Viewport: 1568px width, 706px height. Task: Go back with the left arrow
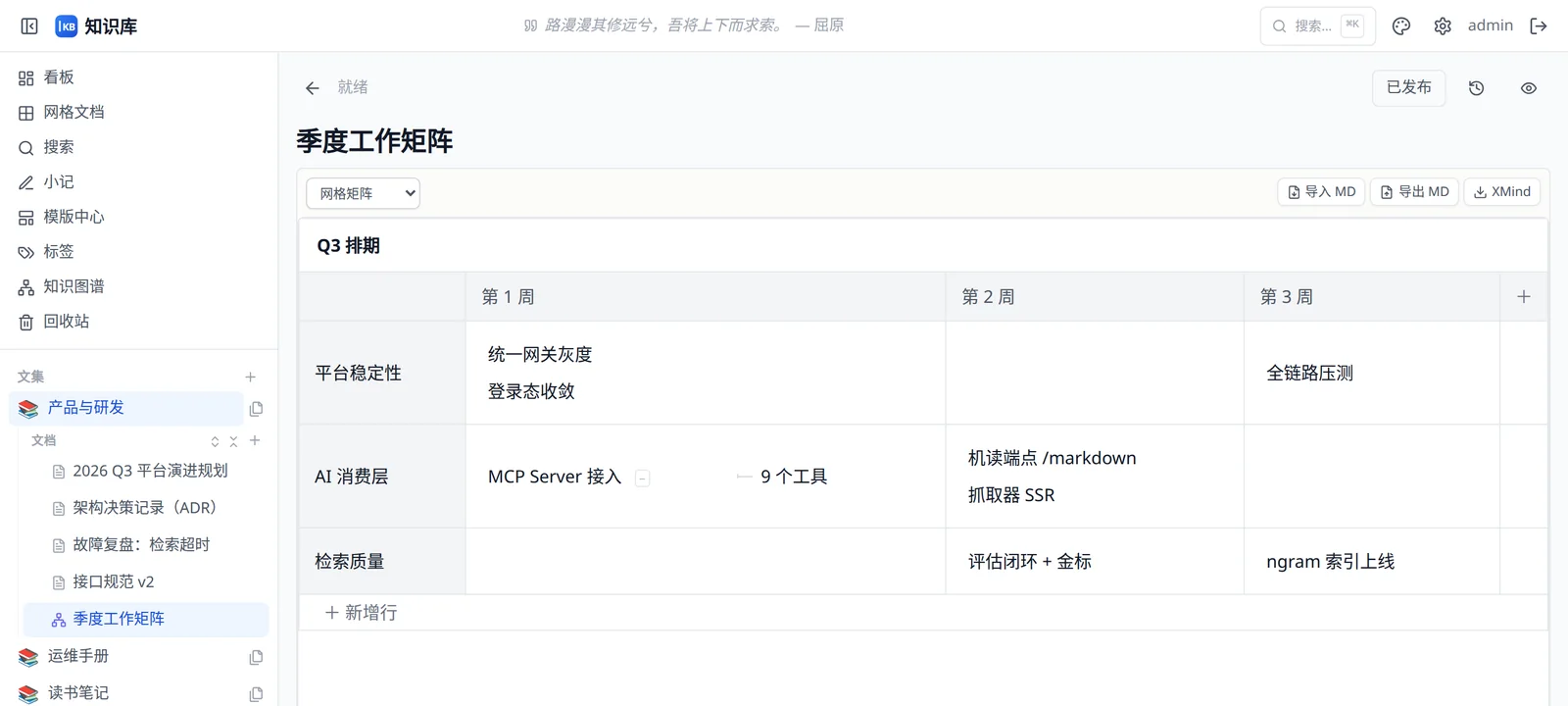[313, 88]
